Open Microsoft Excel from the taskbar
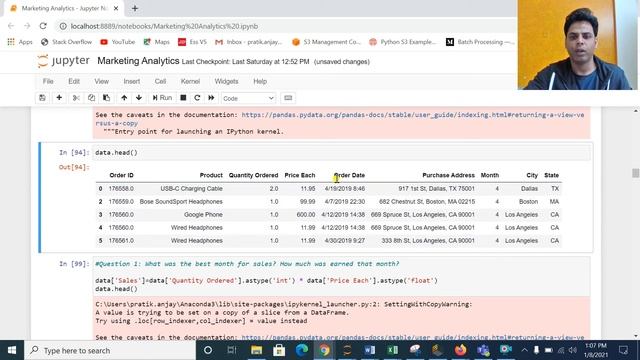The width and height of the screenshot is (640, 360). (393, 350)
